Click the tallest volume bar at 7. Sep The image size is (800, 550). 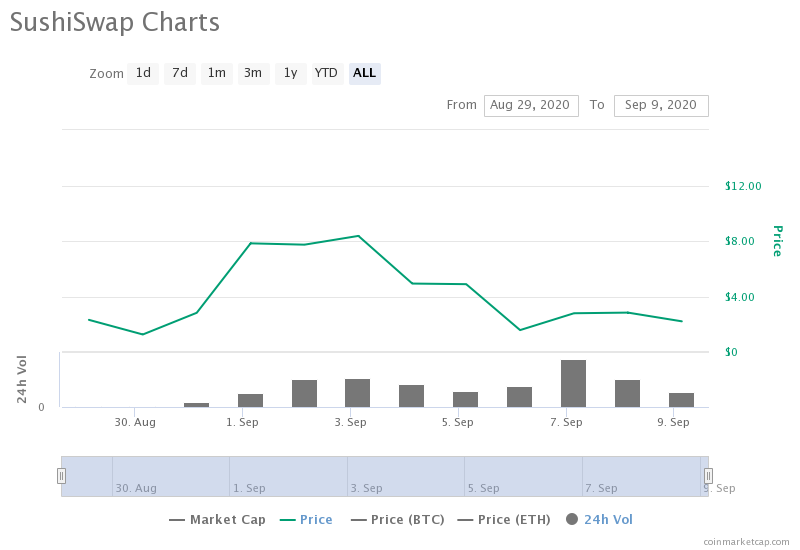click(x=573, y=384)
